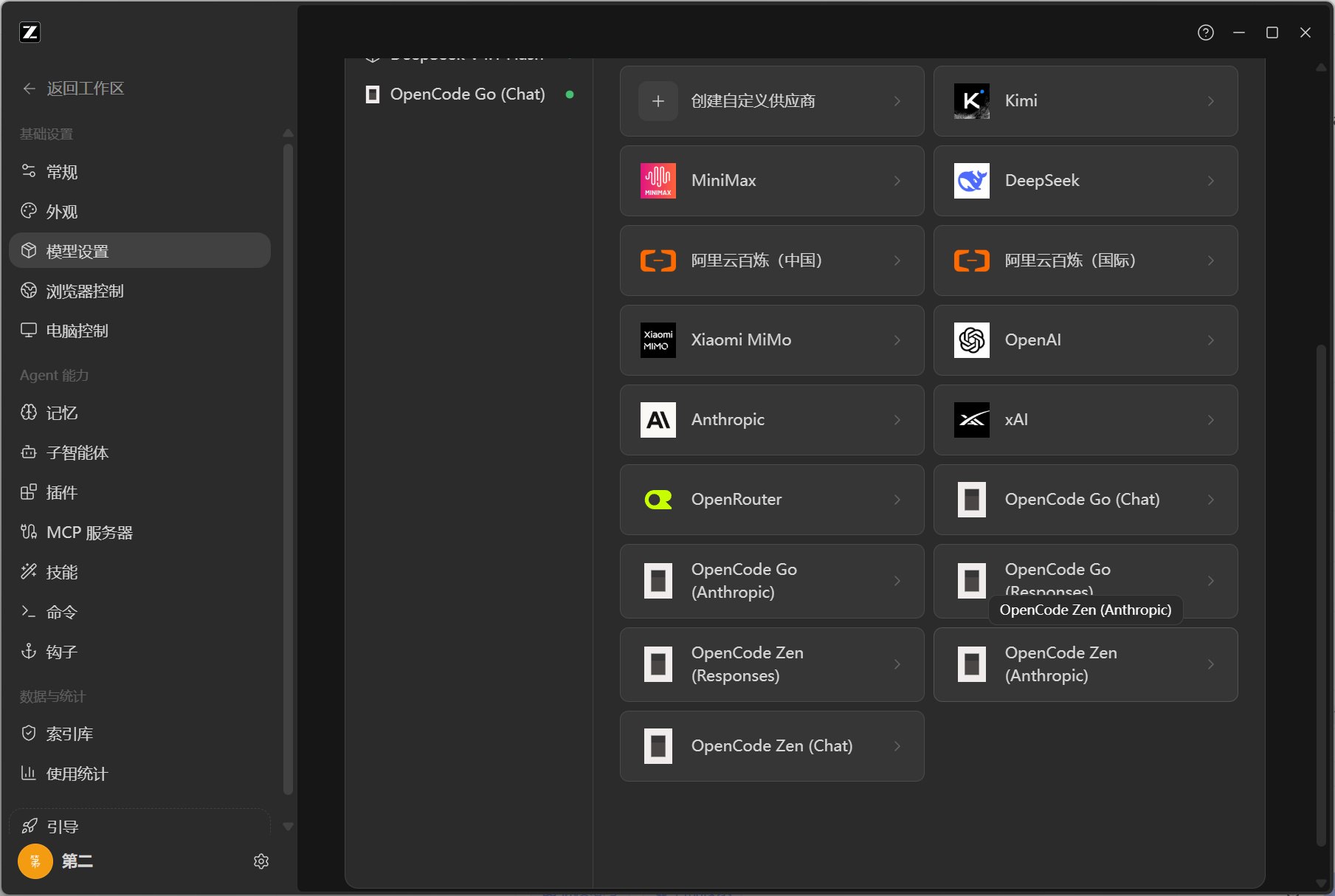Expand the MiniMax provider chevron

(x=897, y=181)
